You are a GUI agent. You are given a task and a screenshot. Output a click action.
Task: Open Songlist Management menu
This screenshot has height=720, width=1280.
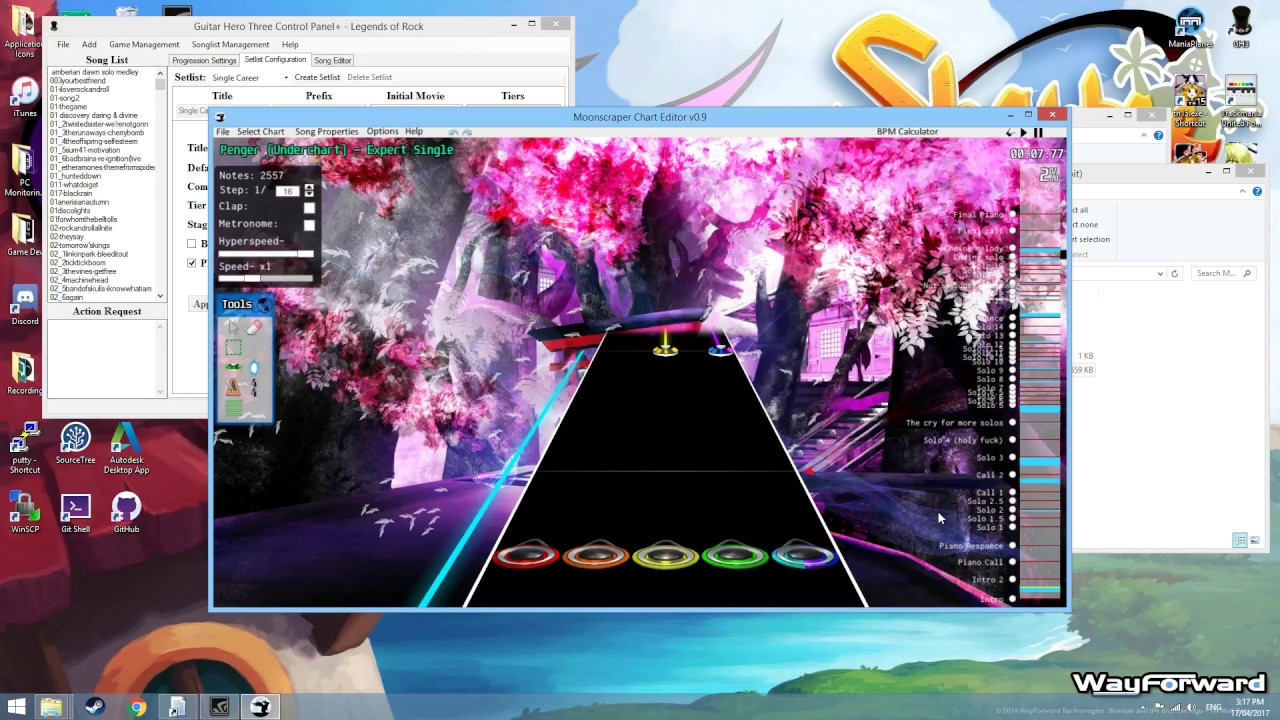click(x=230, y=44)
